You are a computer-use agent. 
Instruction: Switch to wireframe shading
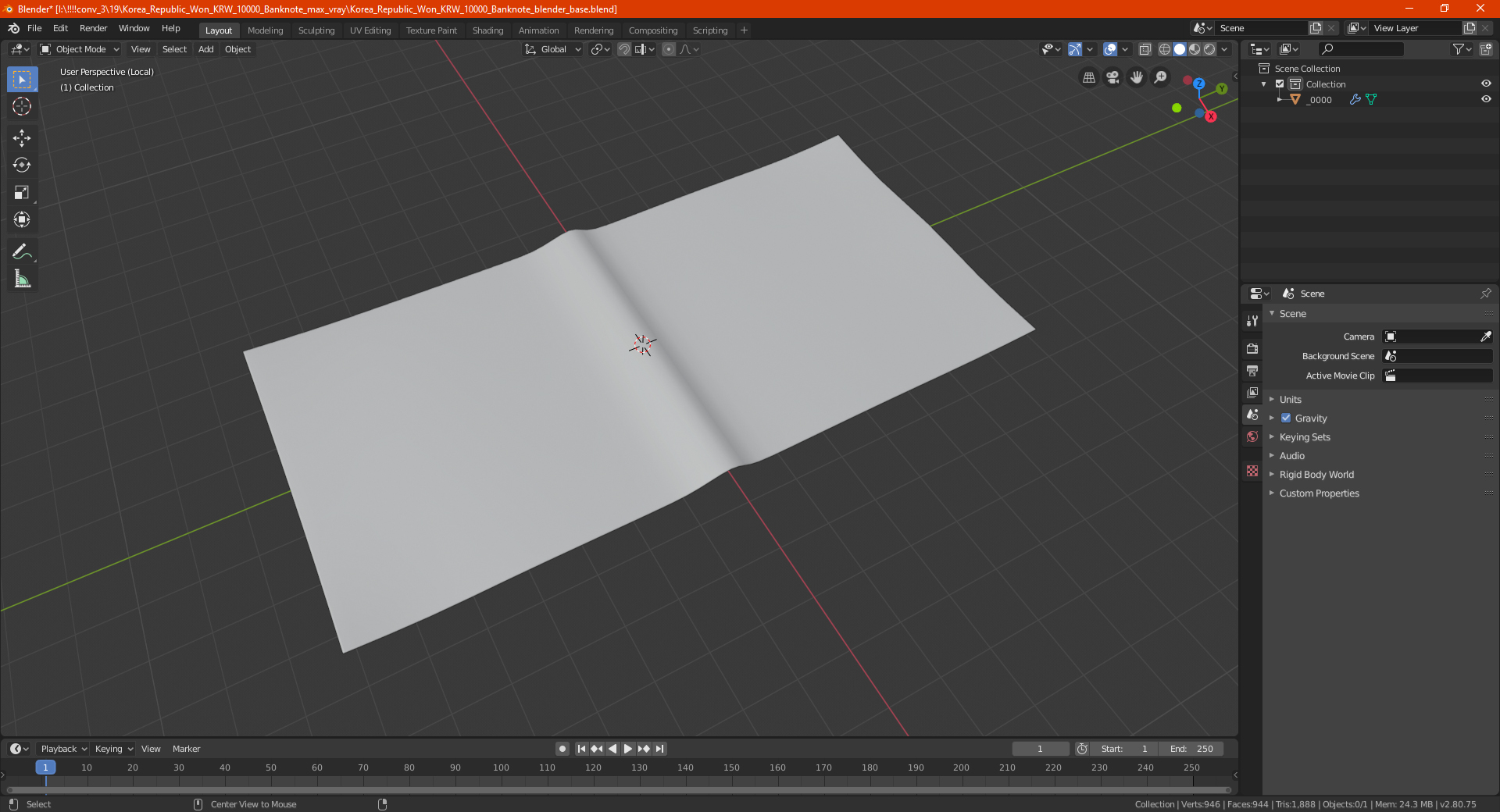point(1165,49)
